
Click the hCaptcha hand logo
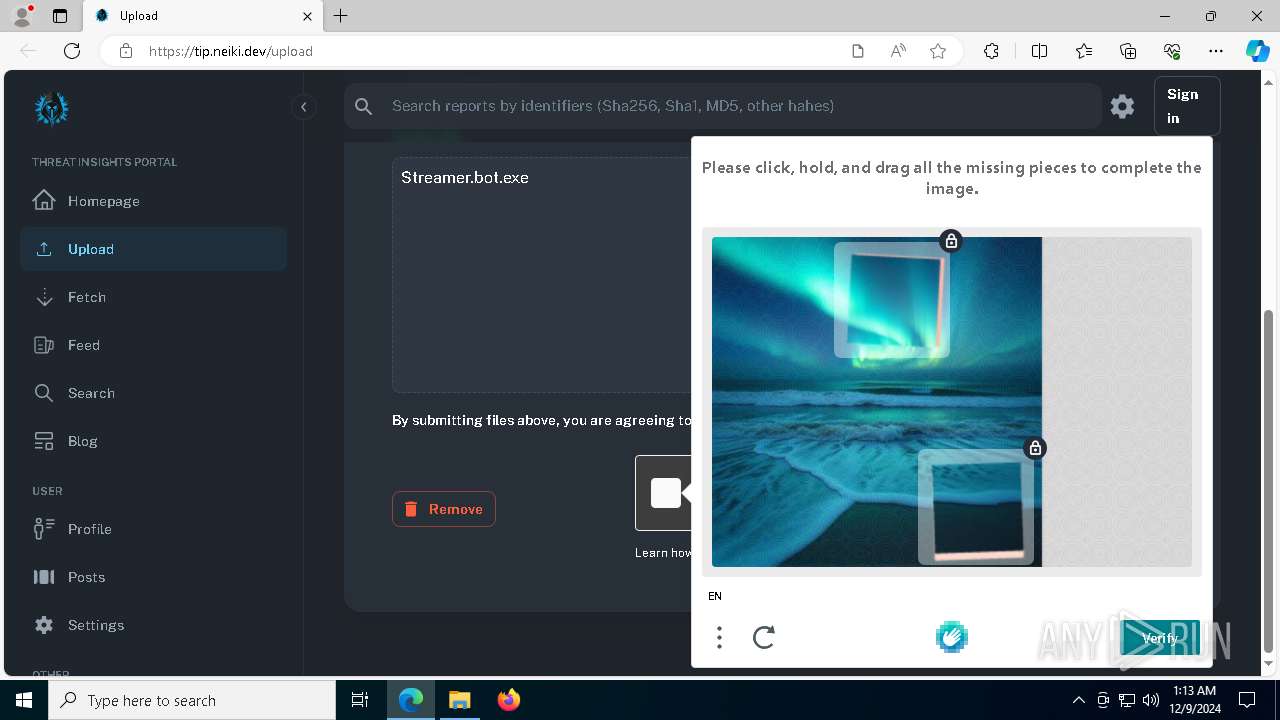952,637
